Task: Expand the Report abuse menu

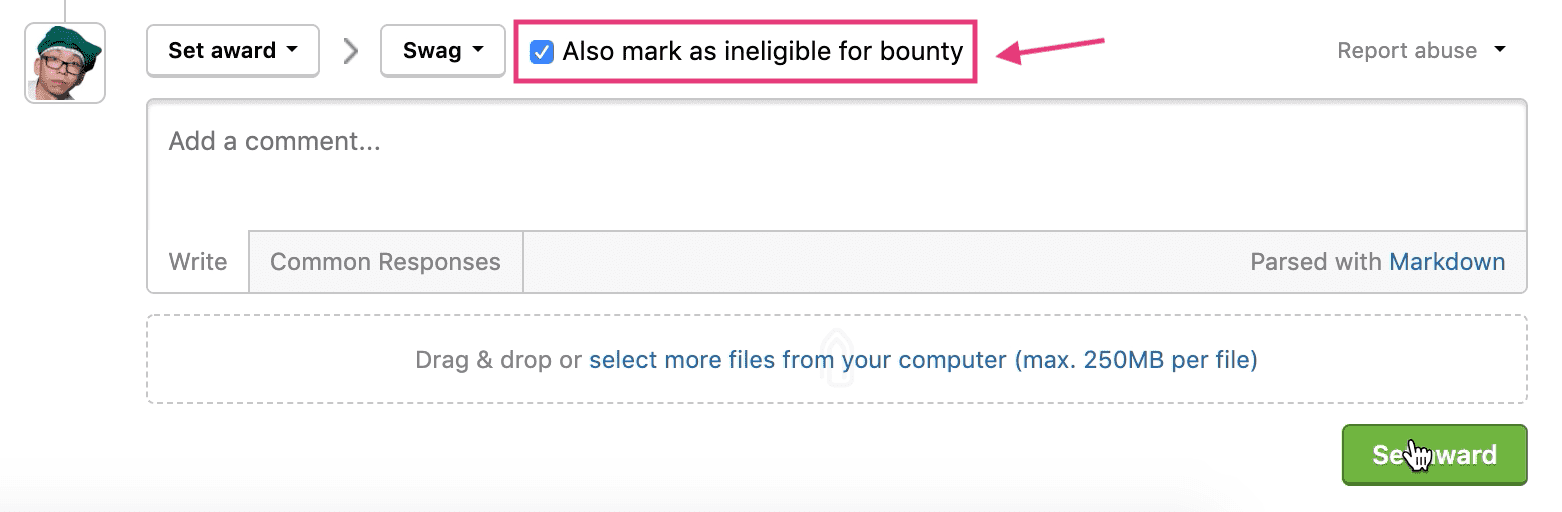Action: point(1406,51)
